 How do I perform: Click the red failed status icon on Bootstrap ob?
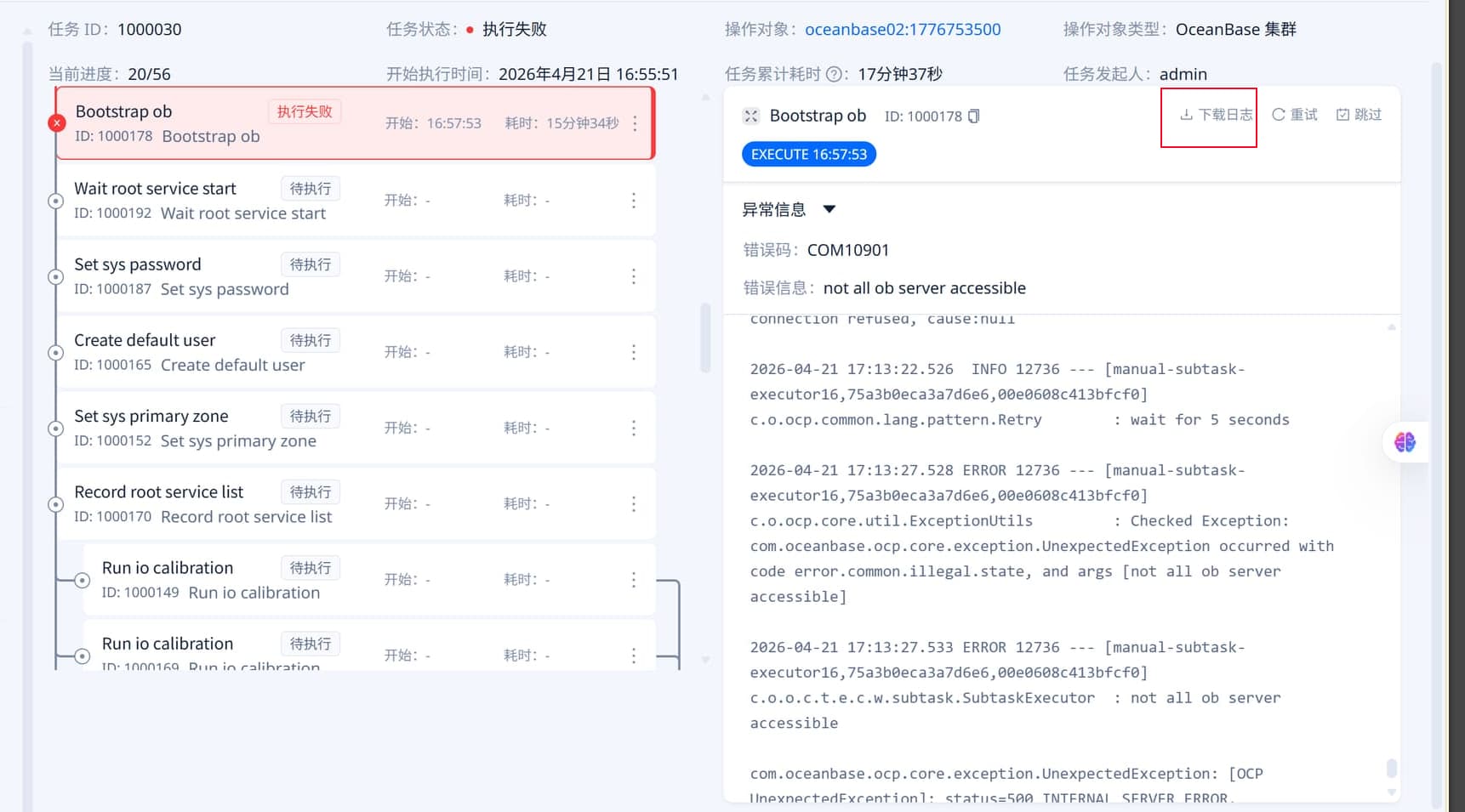click(57, 123)
